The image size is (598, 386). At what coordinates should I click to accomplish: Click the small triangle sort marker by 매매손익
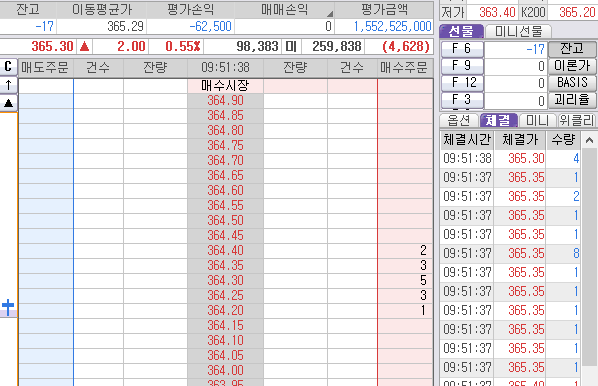tap(330, 14)
